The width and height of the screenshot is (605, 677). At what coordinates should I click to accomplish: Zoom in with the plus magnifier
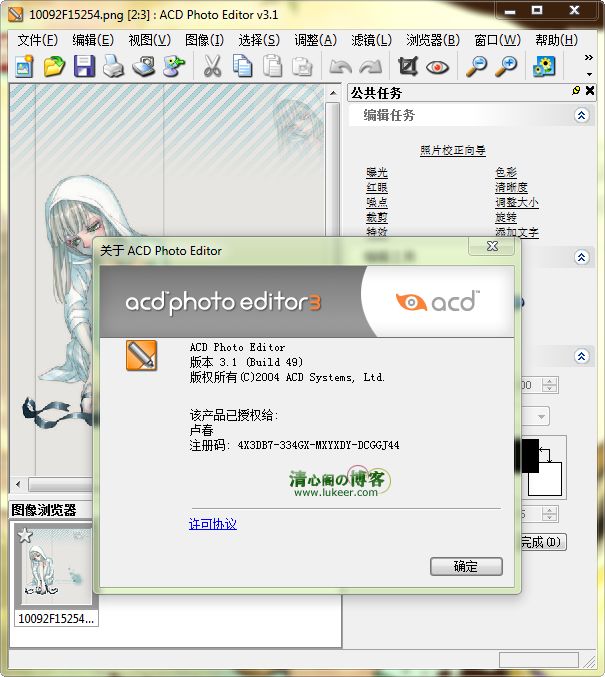click(x=506, y=66)
